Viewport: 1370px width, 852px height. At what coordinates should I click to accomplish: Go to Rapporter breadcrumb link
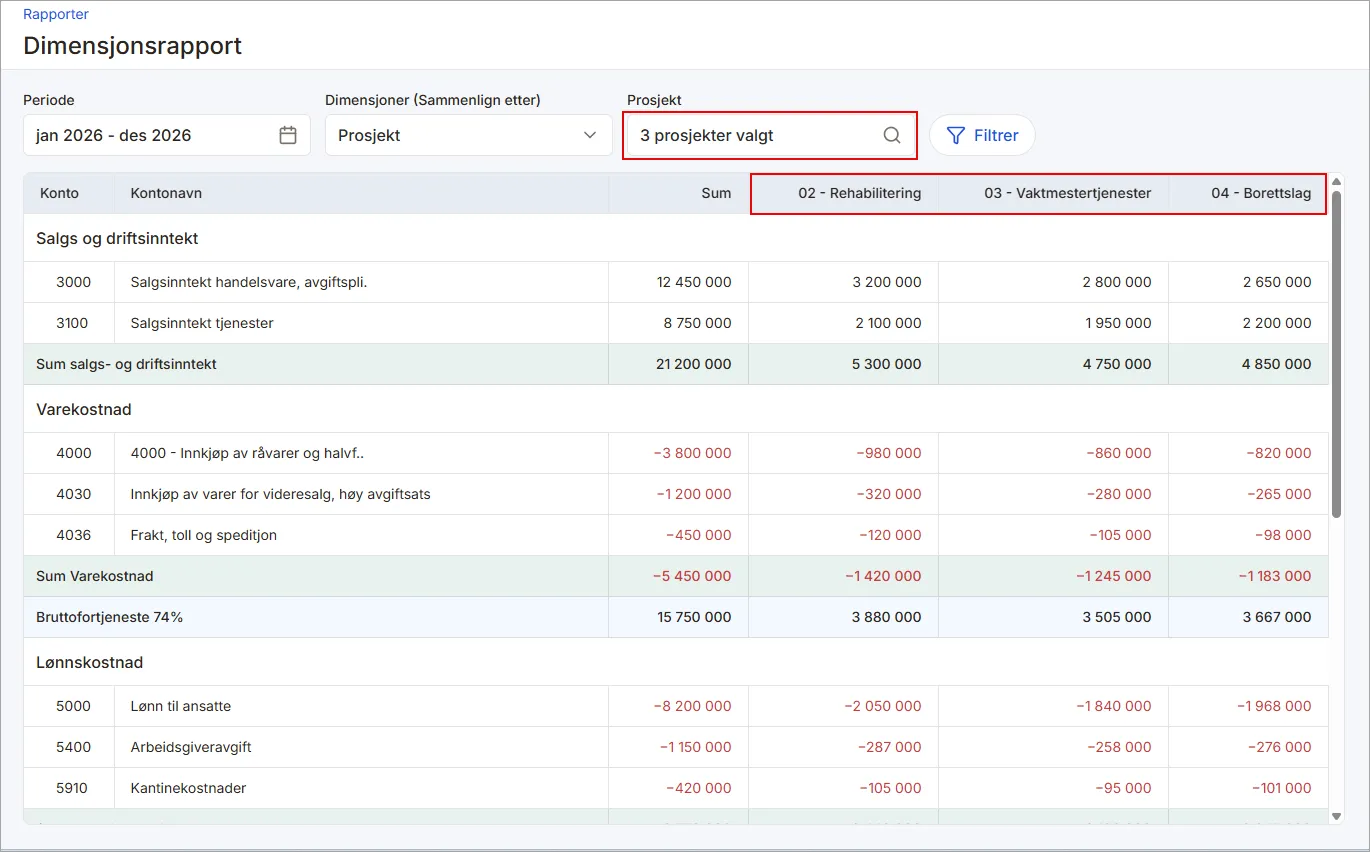56,15
